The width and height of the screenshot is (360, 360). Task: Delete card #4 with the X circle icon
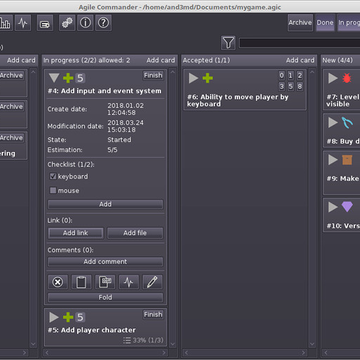(x=58, y=283)
